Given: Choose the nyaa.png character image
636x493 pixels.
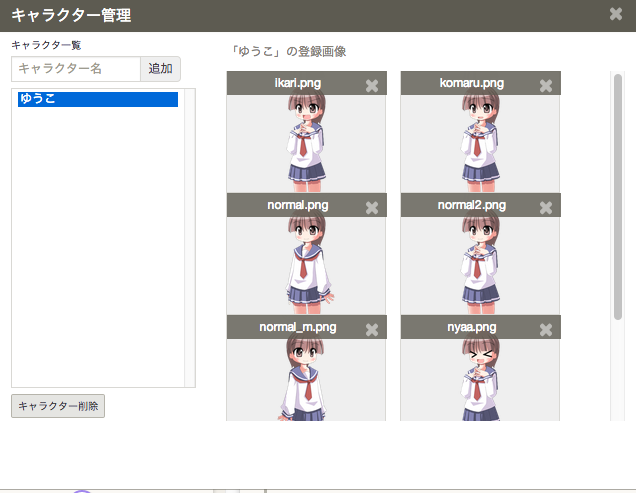Looking at the screenshot, I should [x=480, y=380].
